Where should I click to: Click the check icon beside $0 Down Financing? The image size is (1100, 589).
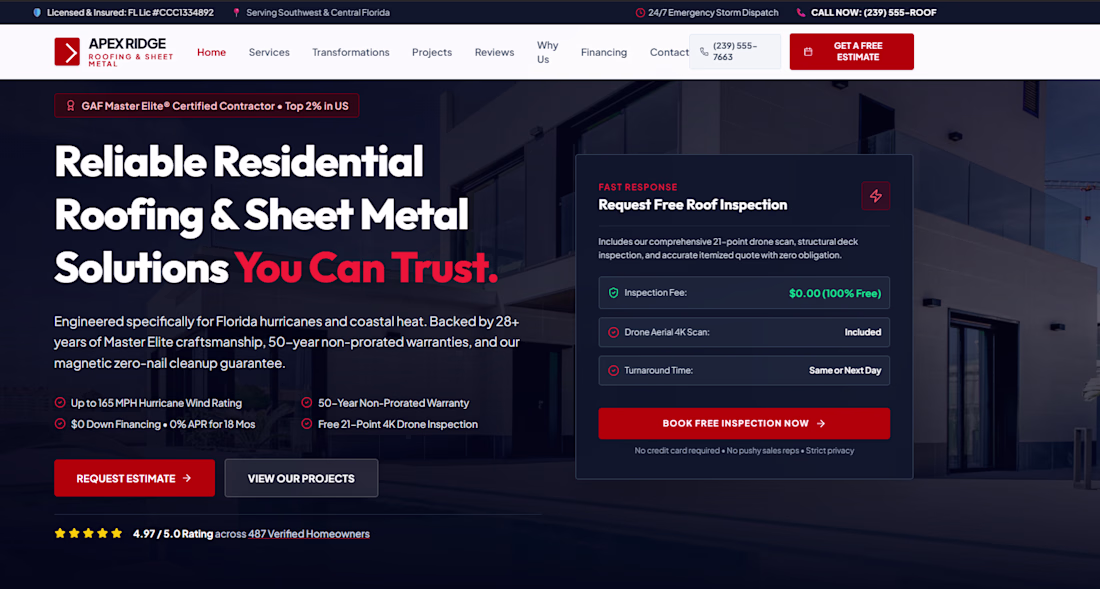(60, 424)
